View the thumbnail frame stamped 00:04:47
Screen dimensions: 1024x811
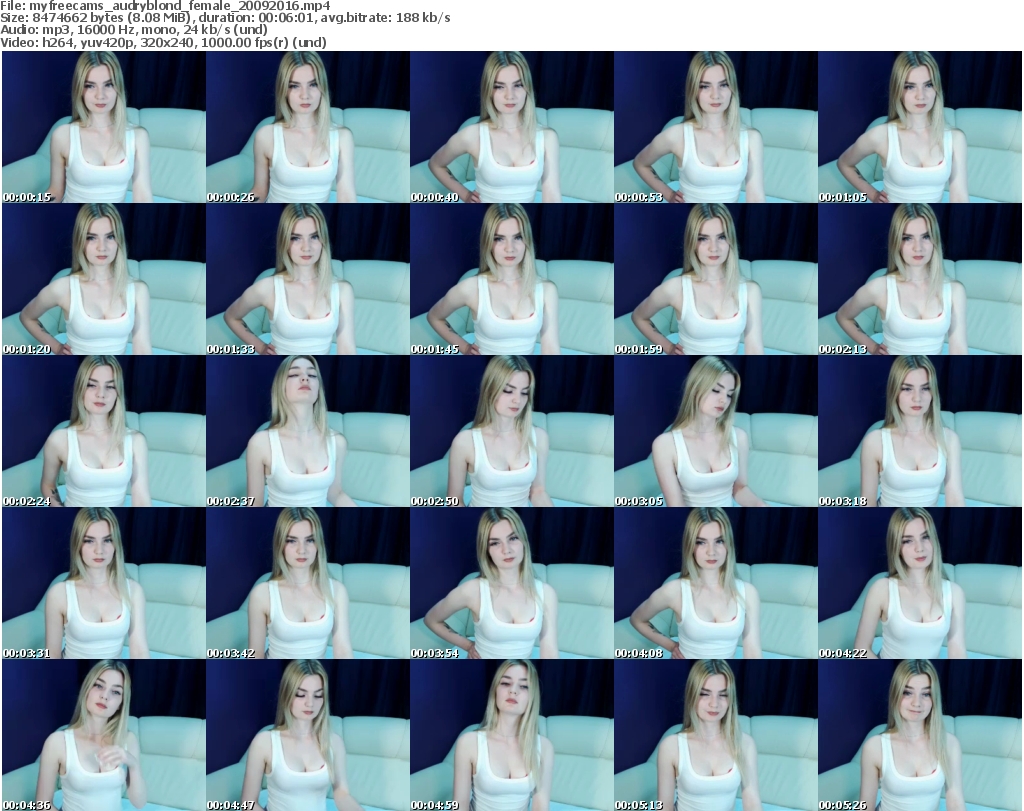308,735
